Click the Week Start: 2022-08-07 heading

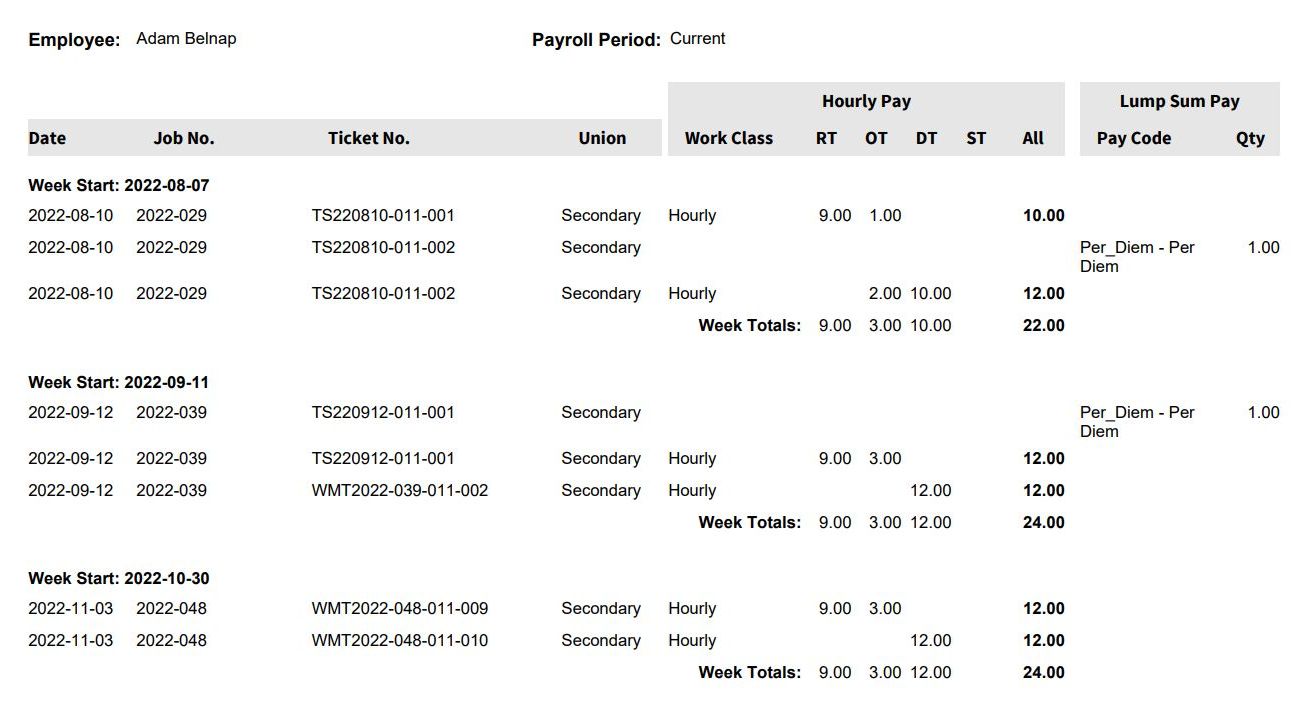pos(118,185)
